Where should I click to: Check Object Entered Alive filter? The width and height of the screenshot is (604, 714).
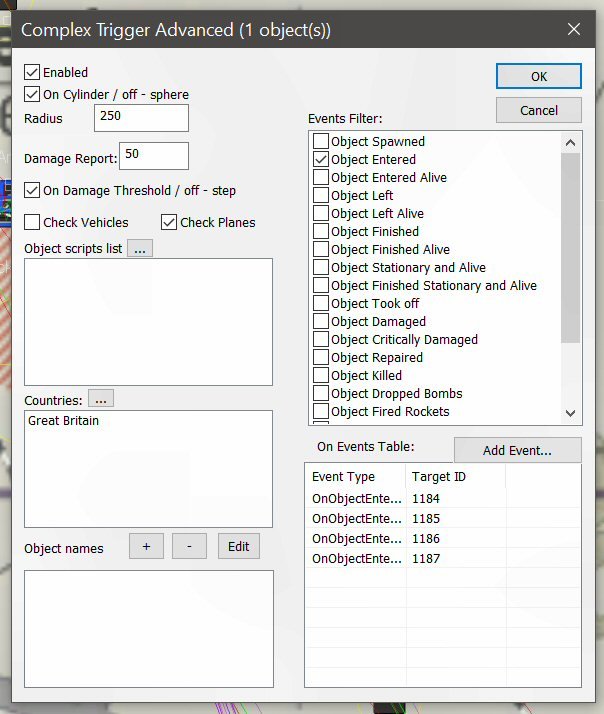[321, 177]
